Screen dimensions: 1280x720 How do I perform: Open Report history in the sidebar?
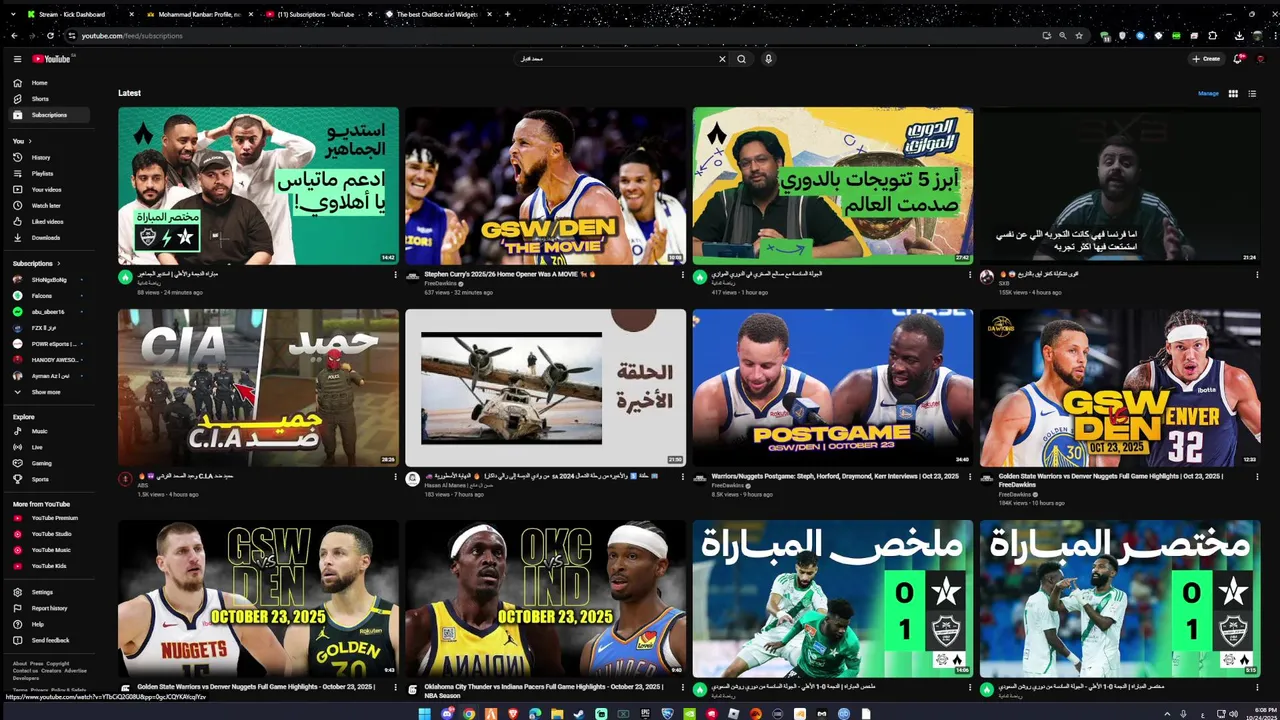click(x=50, y=608)
